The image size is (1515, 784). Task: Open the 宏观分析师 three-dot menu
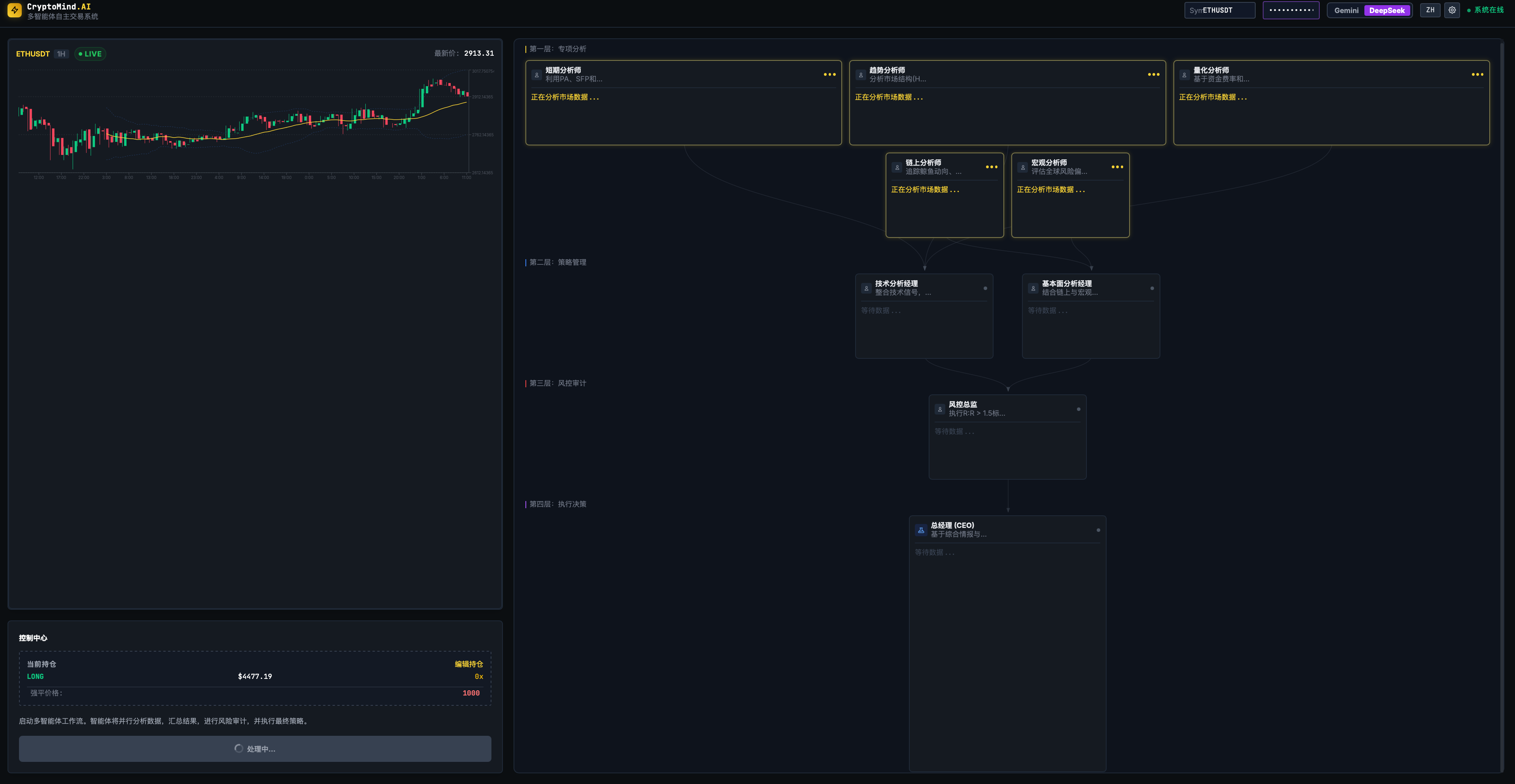(x=1117, y=167)
